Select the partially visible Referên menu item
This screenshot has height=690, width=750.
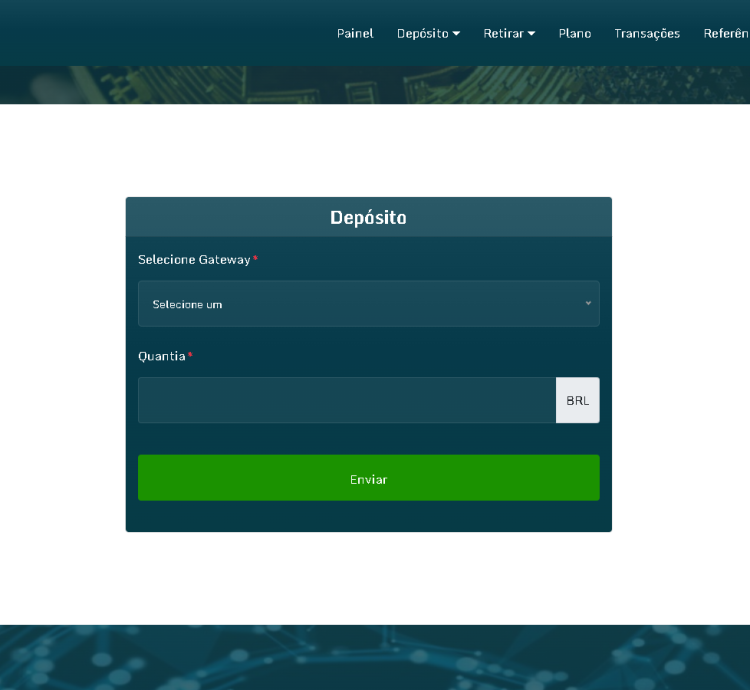point(726,33)
